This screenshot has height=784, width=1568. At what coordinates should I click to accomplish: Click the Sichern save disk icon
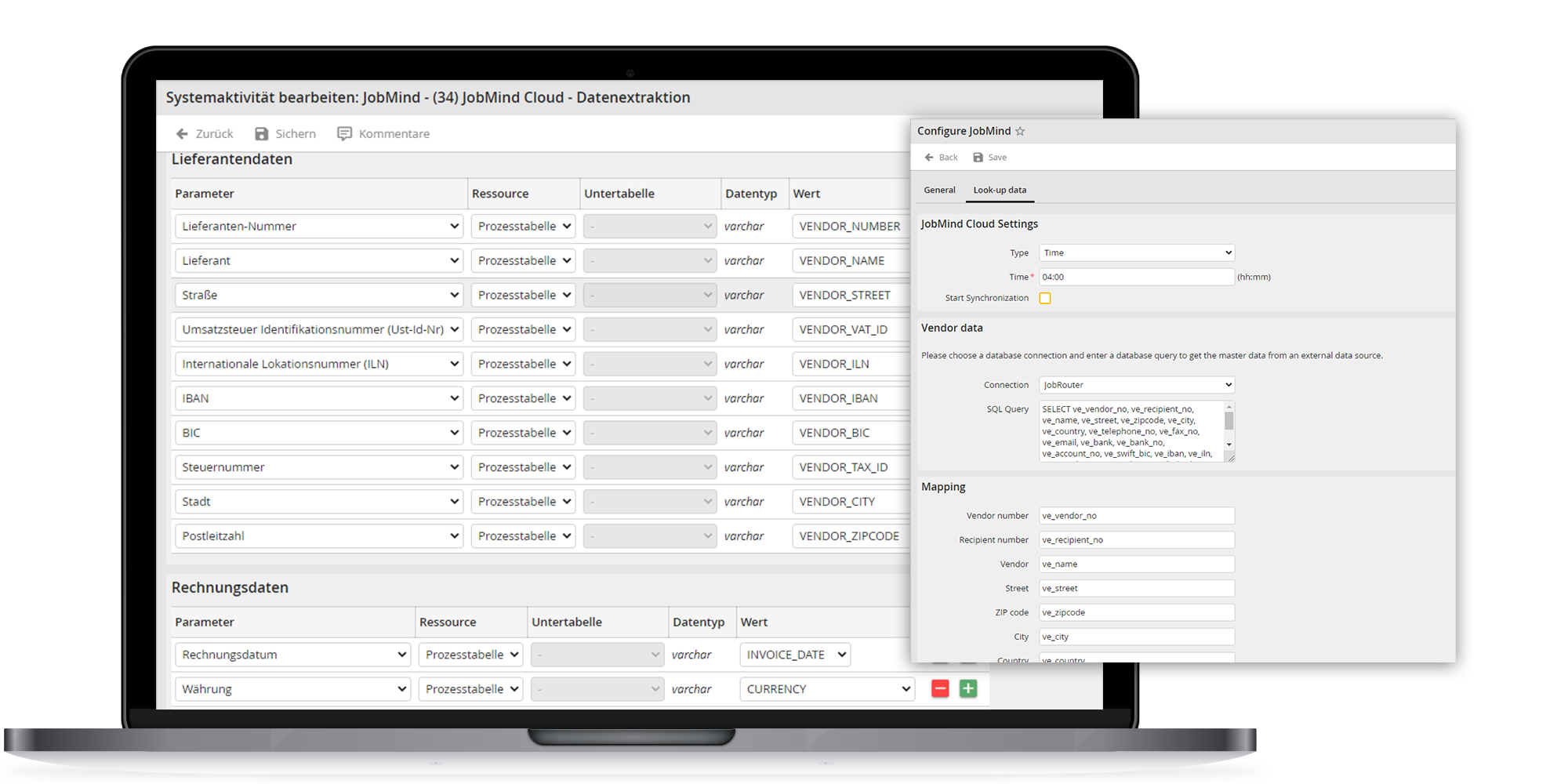[262, 134]
